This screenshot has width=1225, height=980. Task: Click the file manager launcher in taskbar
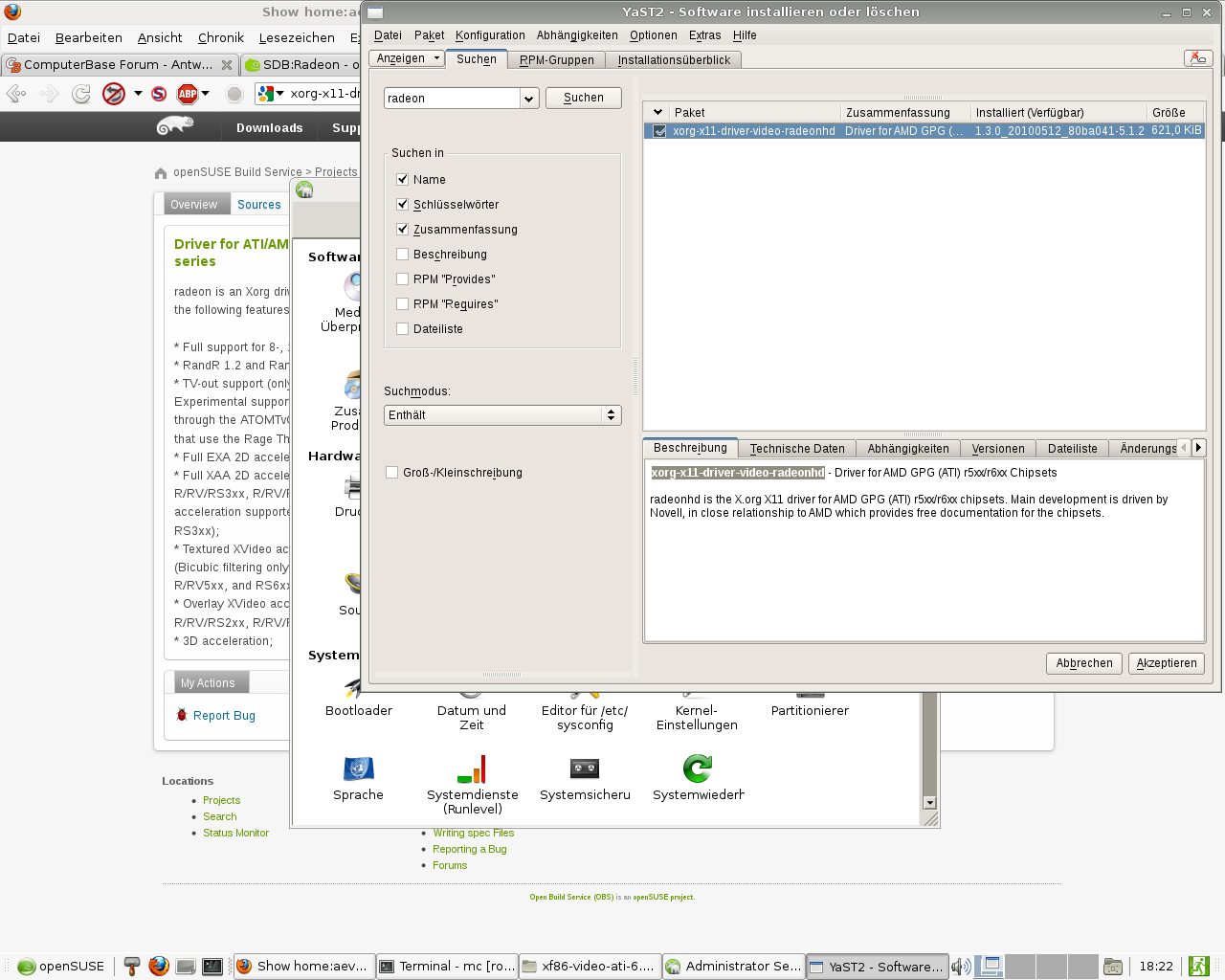click(x=187, y=967)
